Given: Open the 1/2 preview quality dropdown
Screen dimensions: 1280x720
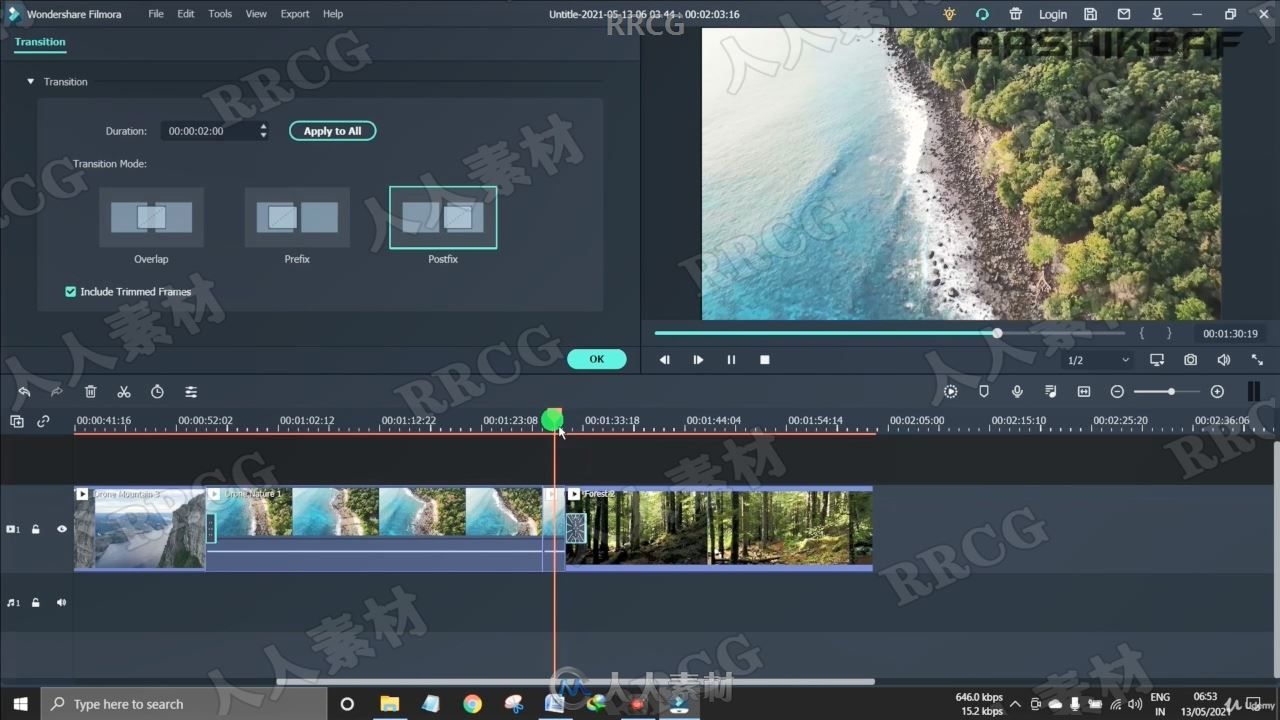Looking at the screenshot, I should click(1098, 360).
